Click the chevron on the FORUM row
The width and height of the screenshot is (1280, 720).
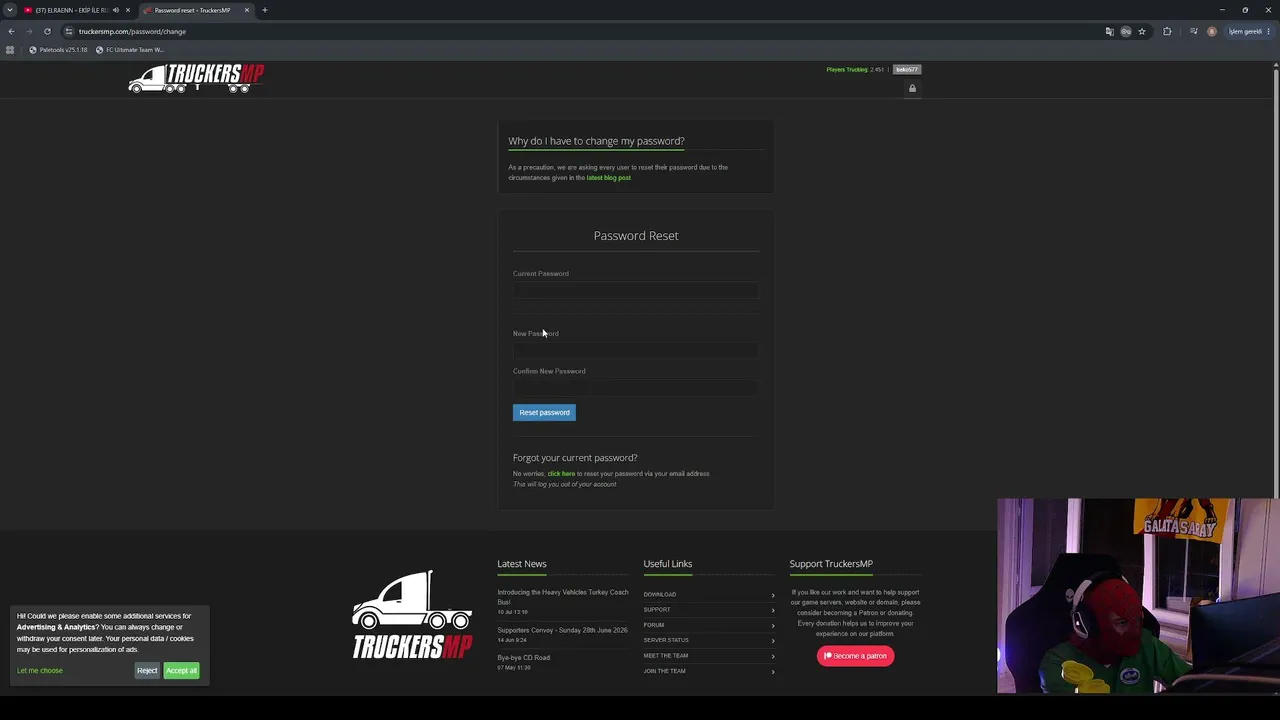[773, 626]
